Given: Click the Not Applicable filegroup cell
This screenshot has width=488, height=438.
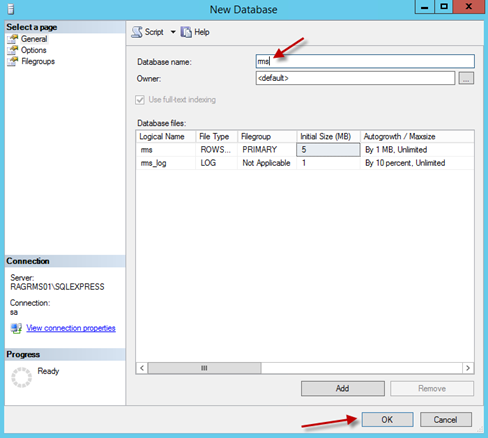Looking at the screenshot, I should 267,163.
